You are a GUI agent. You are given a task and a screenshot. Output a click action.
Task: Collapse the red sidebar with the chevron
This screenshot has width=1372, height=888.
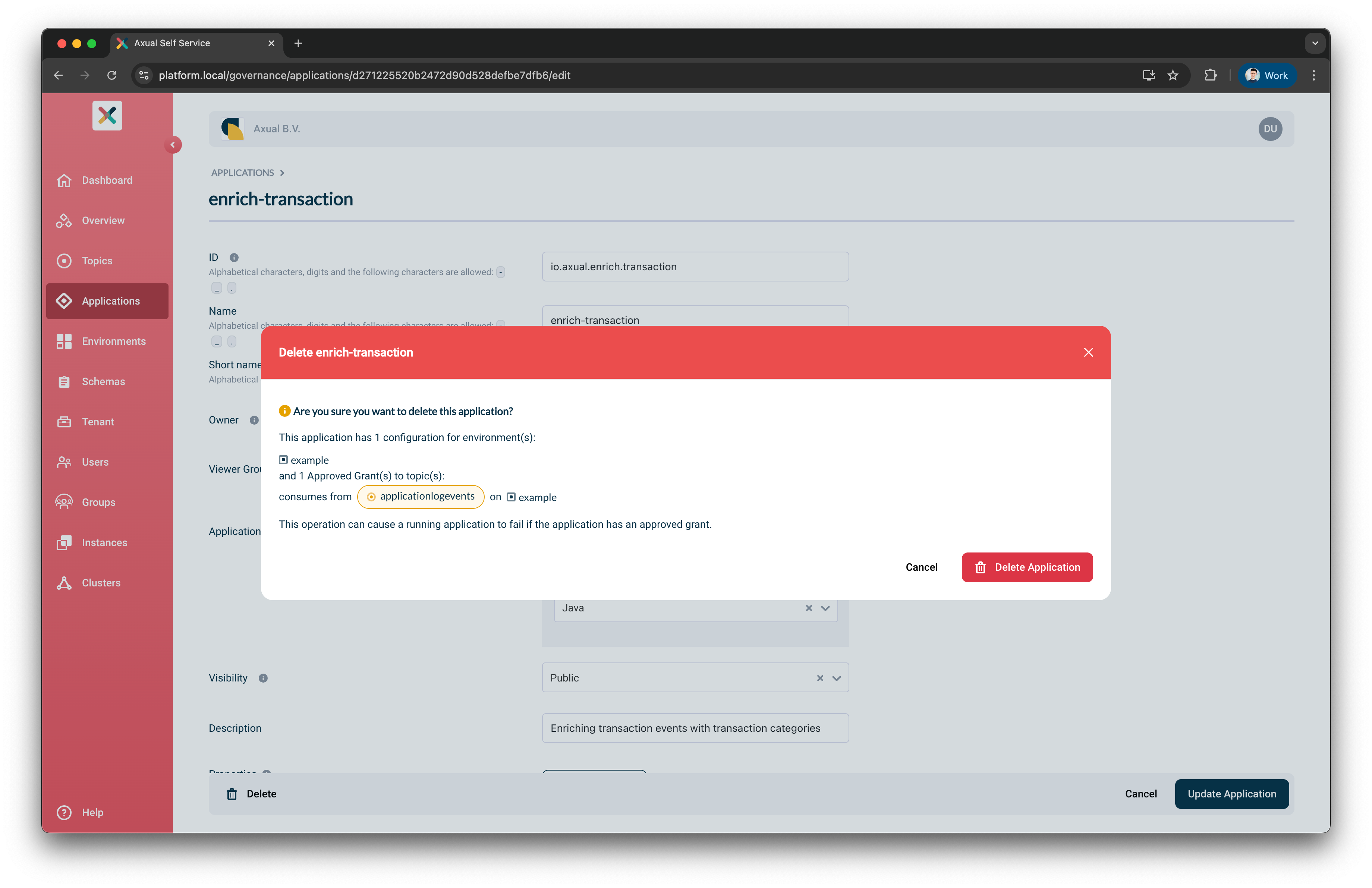click(x=173, y=145)
